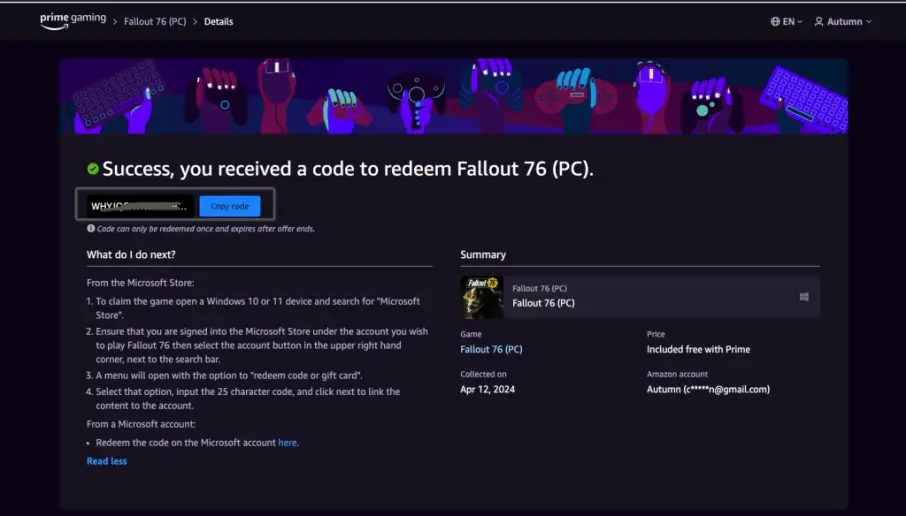This screenshot has width=906, height=516.
Task: Open the Autumn account menu
Action: 843,21
